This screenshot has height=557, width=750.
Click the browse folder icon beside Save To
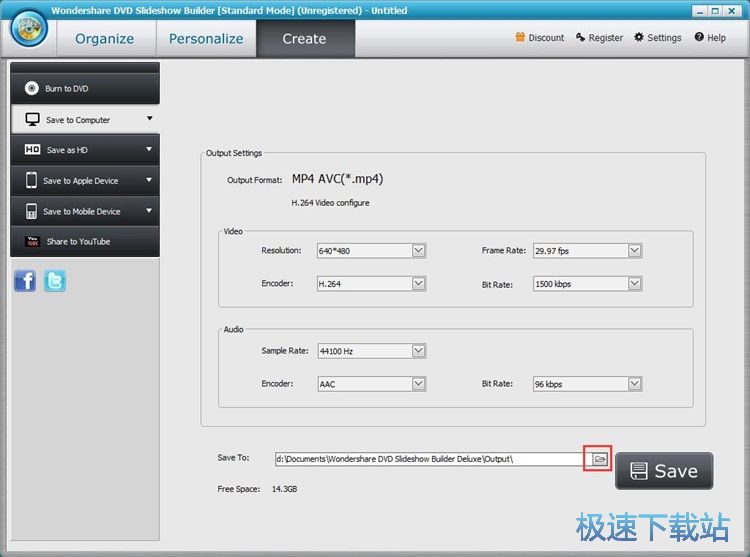(x=599, y=459)
